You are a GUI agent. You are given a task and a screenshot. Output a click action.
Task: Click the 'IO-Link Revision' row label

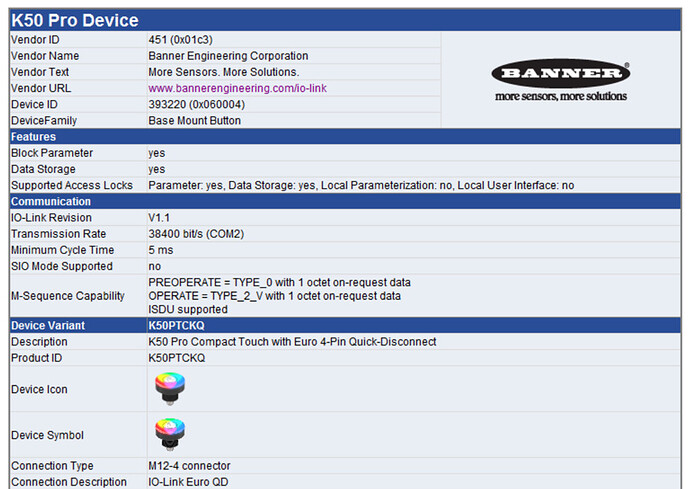(x=51, y=217)
